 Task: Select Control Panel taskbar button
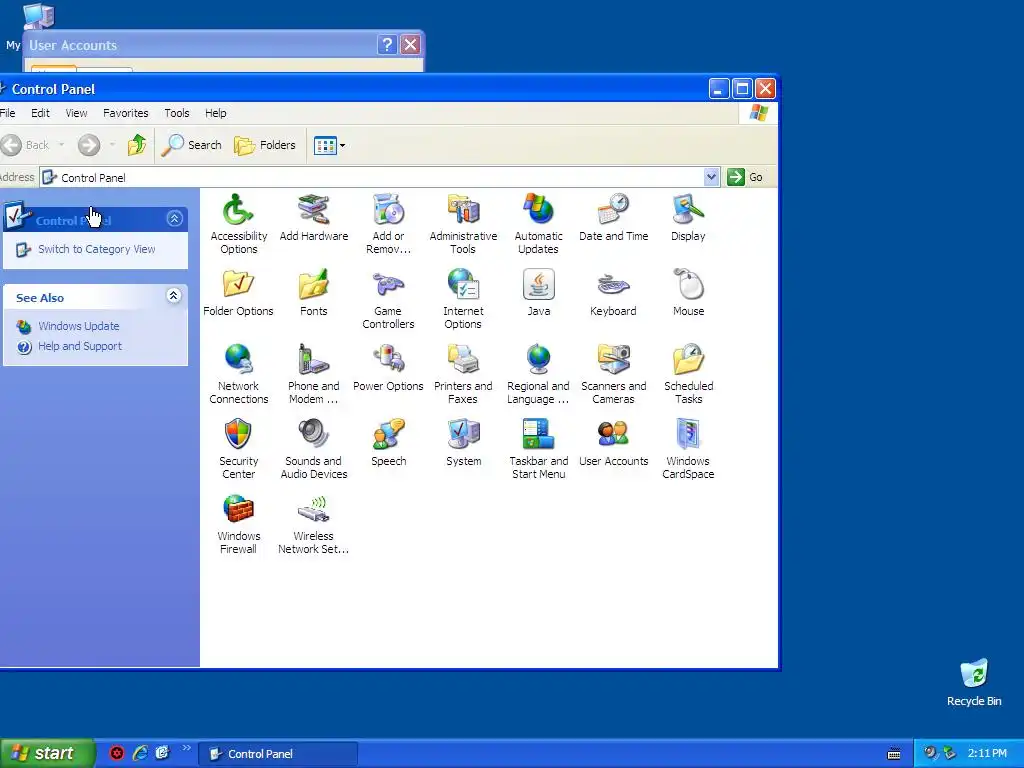pos(278,754)
